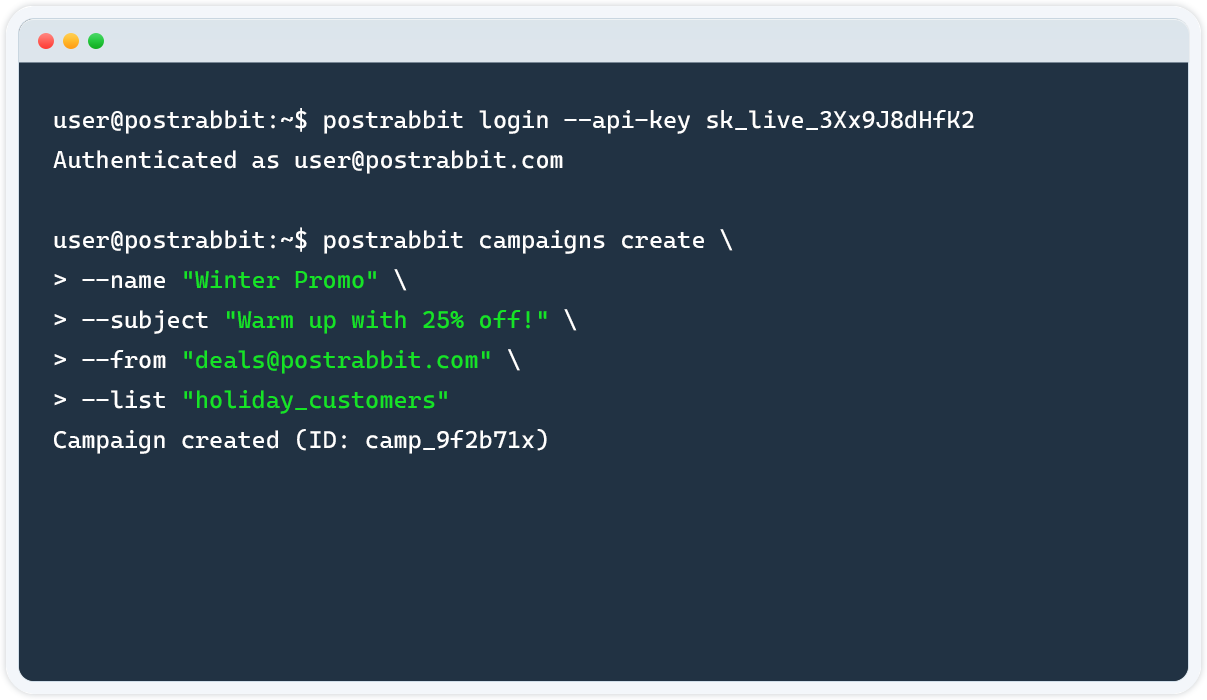Click the word 'create' in the command
Image resolution: width=1207 pixels, height=700 pixels.
(662, 241)
